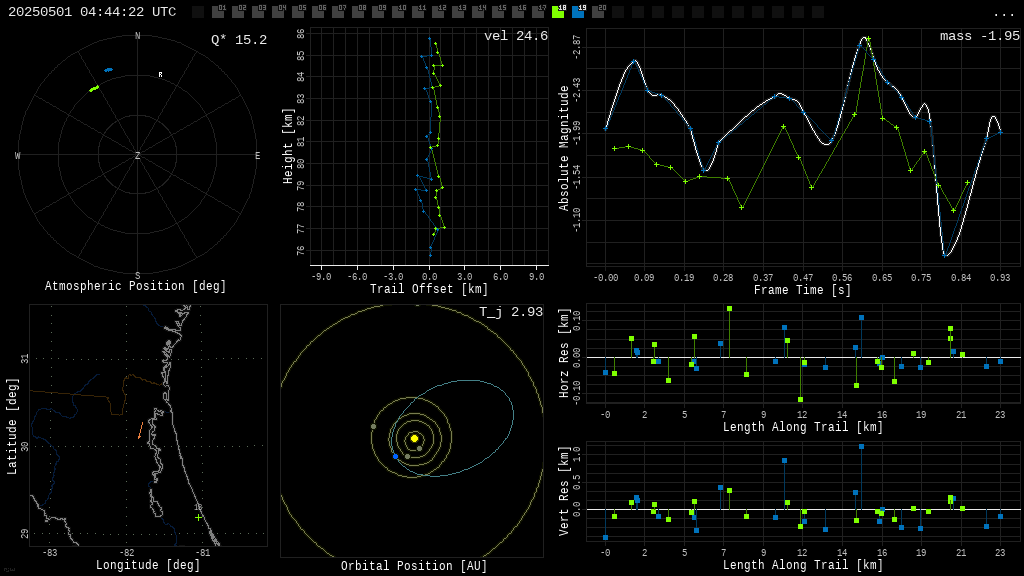The width and height of the screenshot is (1024, 576).
Task: Click the Horz Res [km] axis label
Action: [x=564, y=353]
